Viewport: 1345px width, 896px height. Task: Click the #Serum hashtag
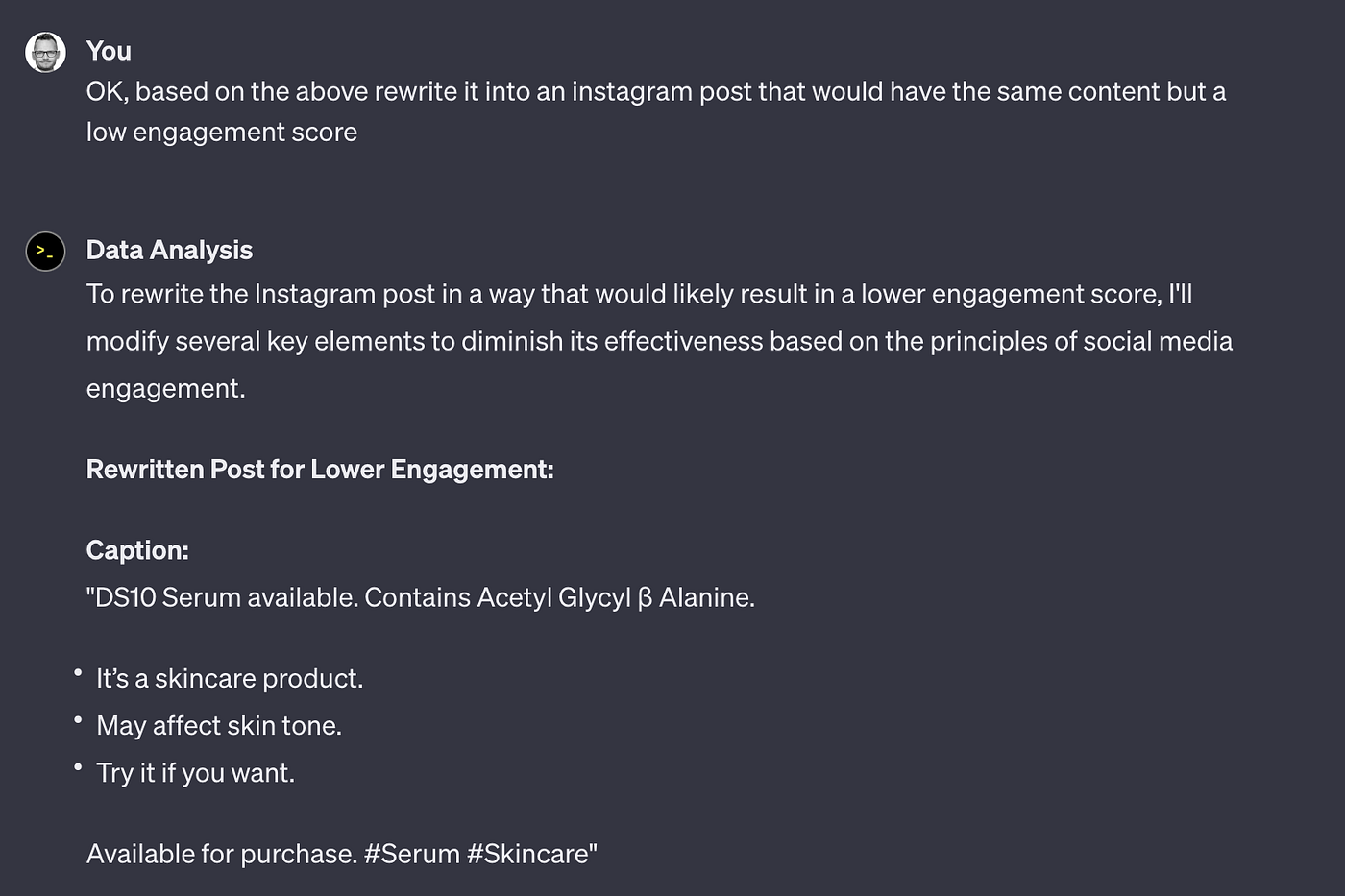tap(412, 854)
